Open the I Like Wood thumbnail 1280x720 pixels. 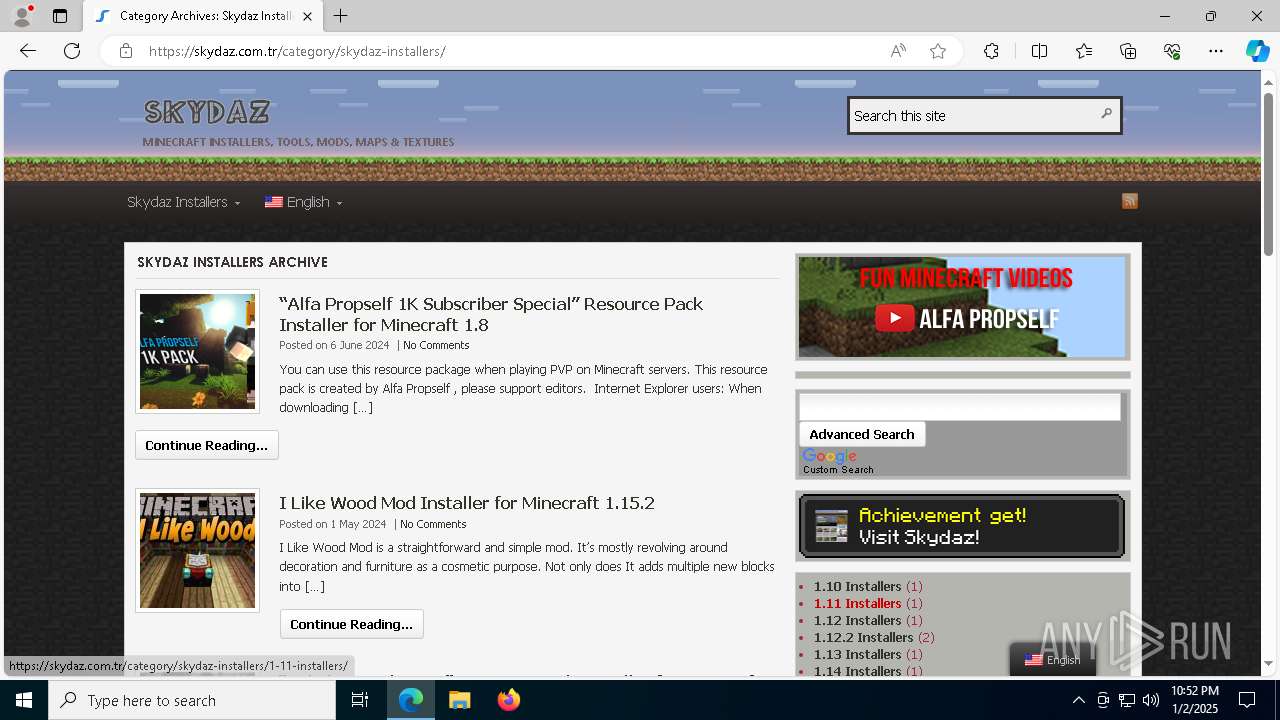[x=197, y=550]
